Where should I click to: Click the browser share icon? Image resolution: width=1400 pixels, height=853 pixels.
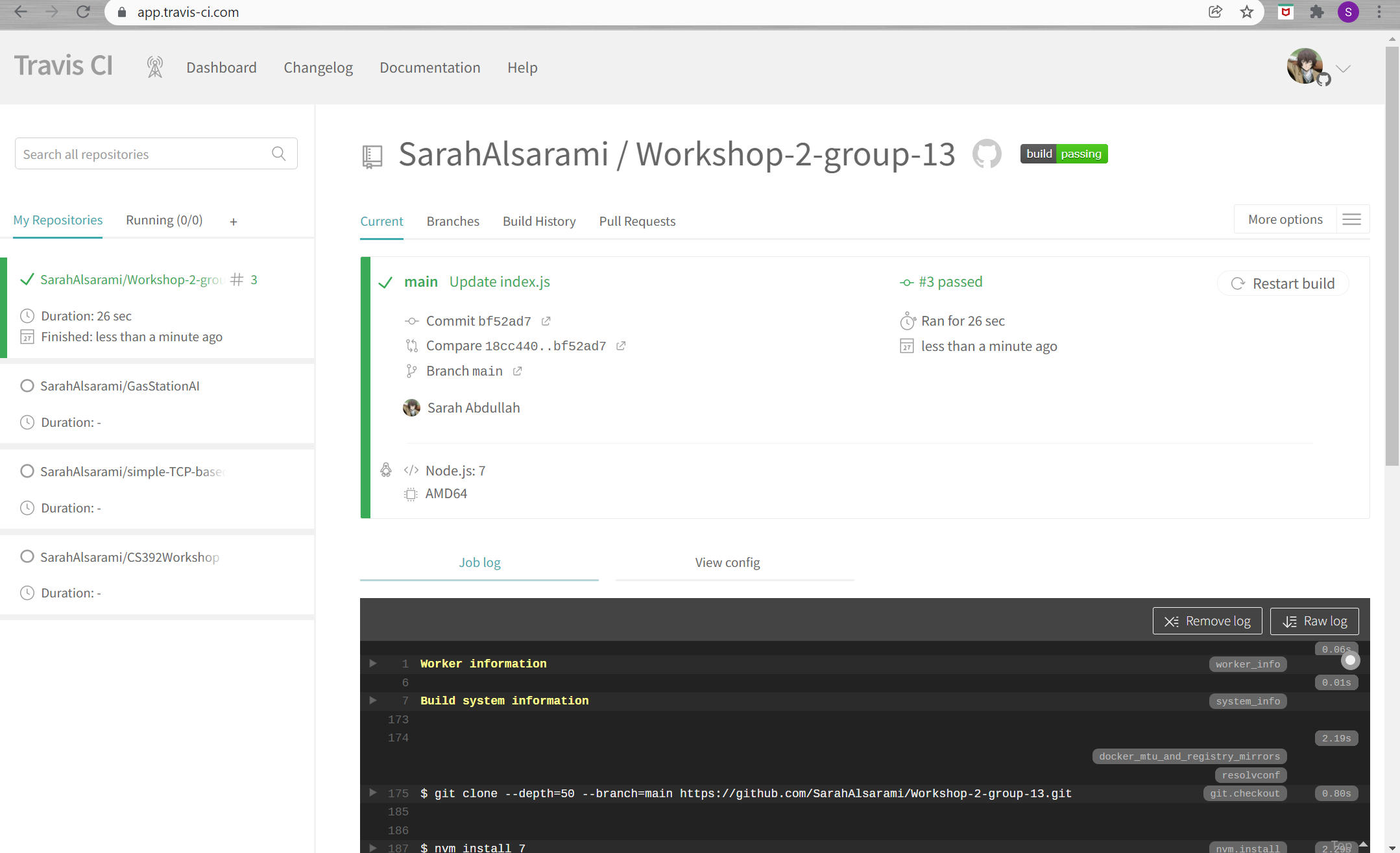point(1216,12)
